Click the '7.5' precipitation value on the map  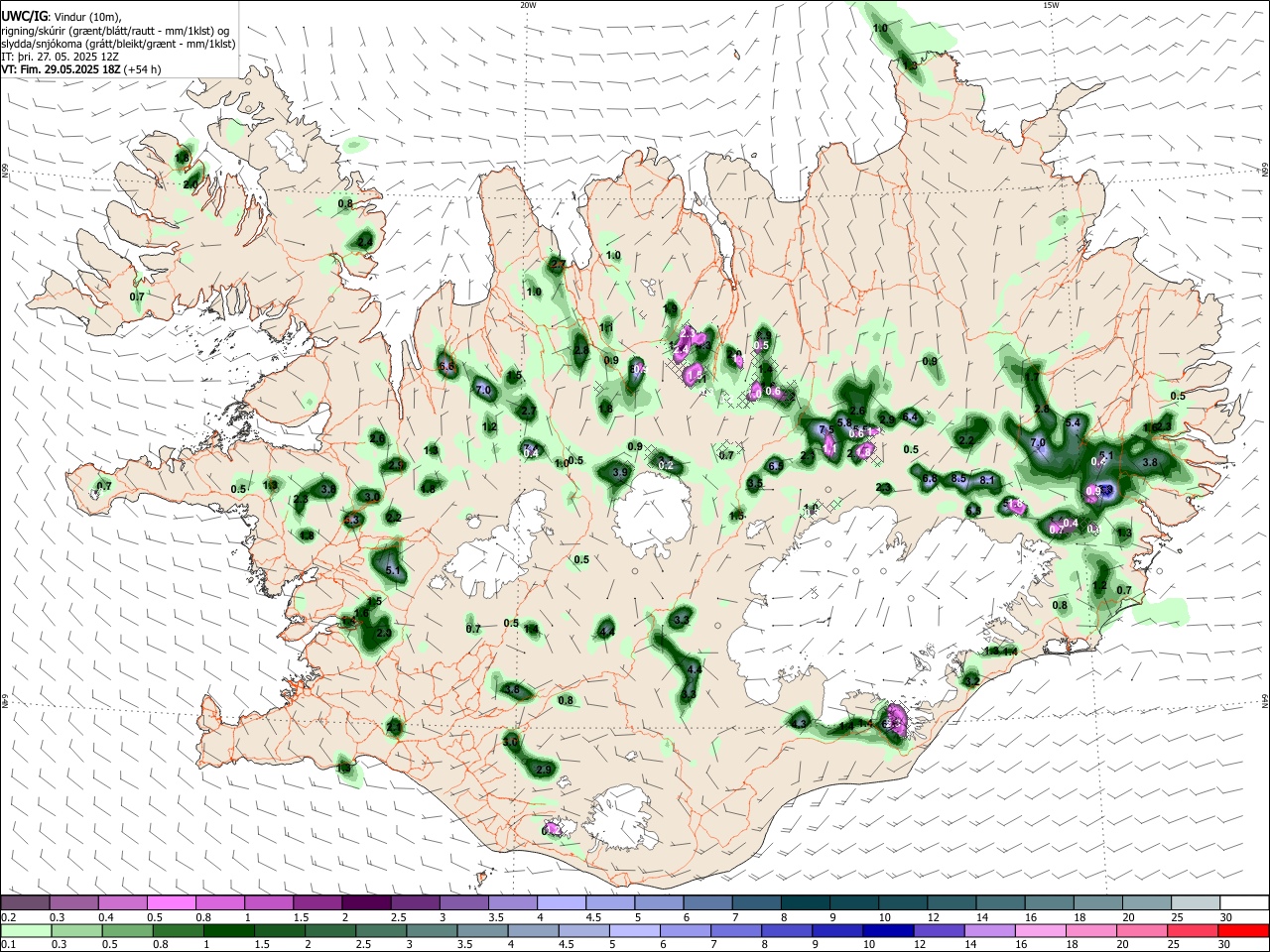[x=825, y=429]
